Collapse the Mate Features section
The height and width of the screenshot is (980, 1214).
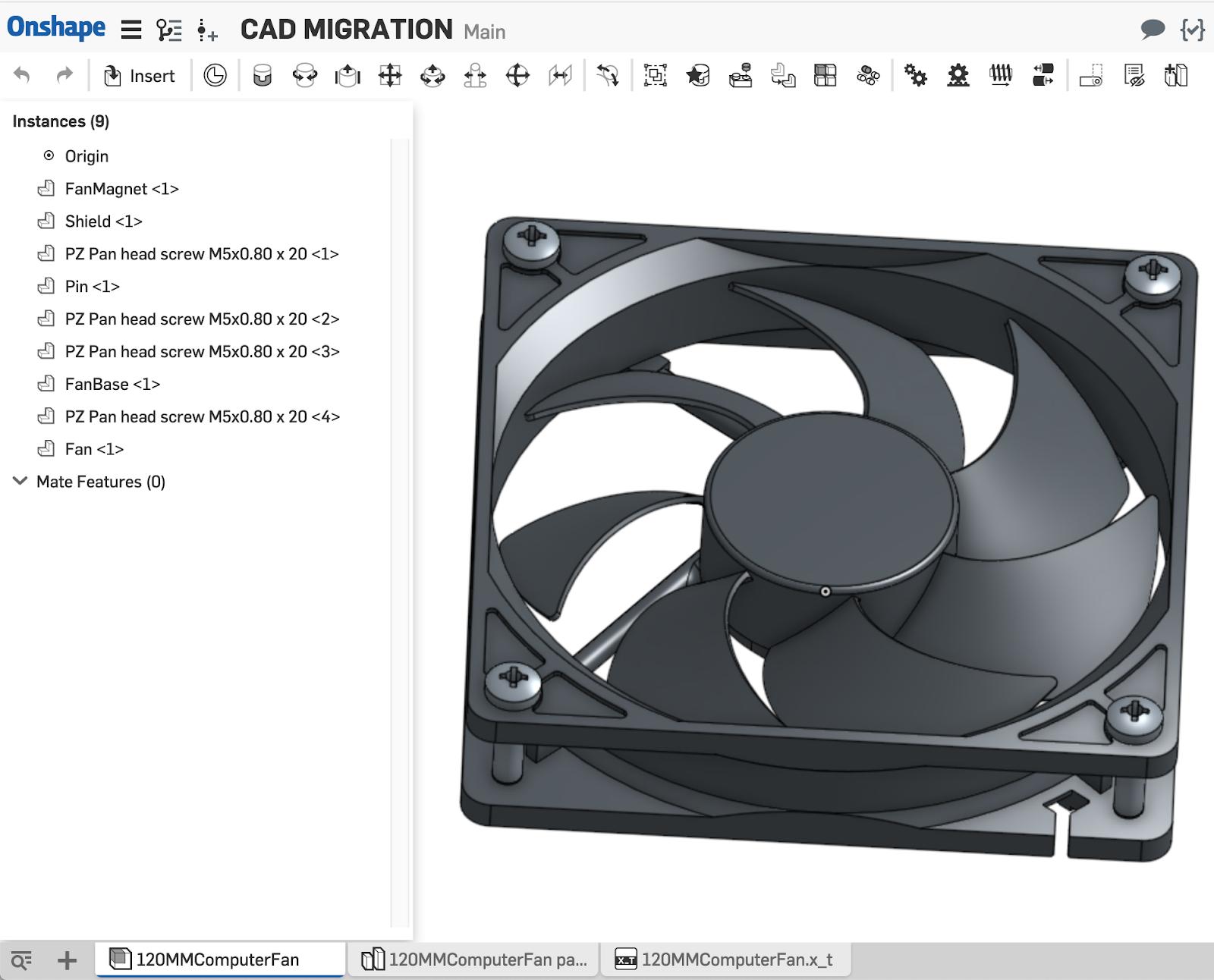pos(20,482)
